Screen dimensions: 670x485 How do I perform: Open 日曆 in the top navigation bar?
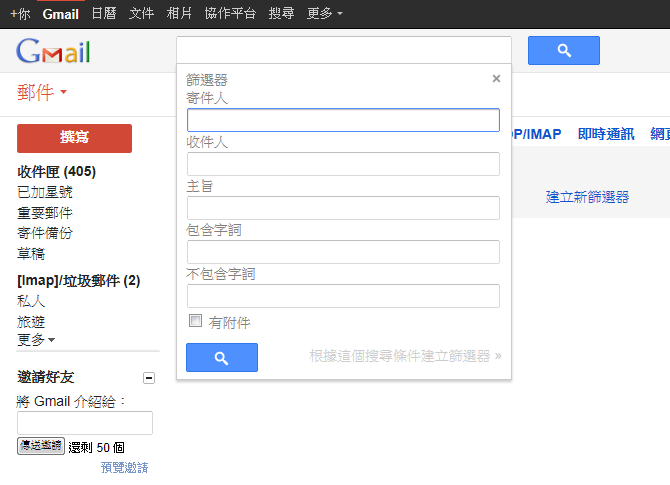104,13
